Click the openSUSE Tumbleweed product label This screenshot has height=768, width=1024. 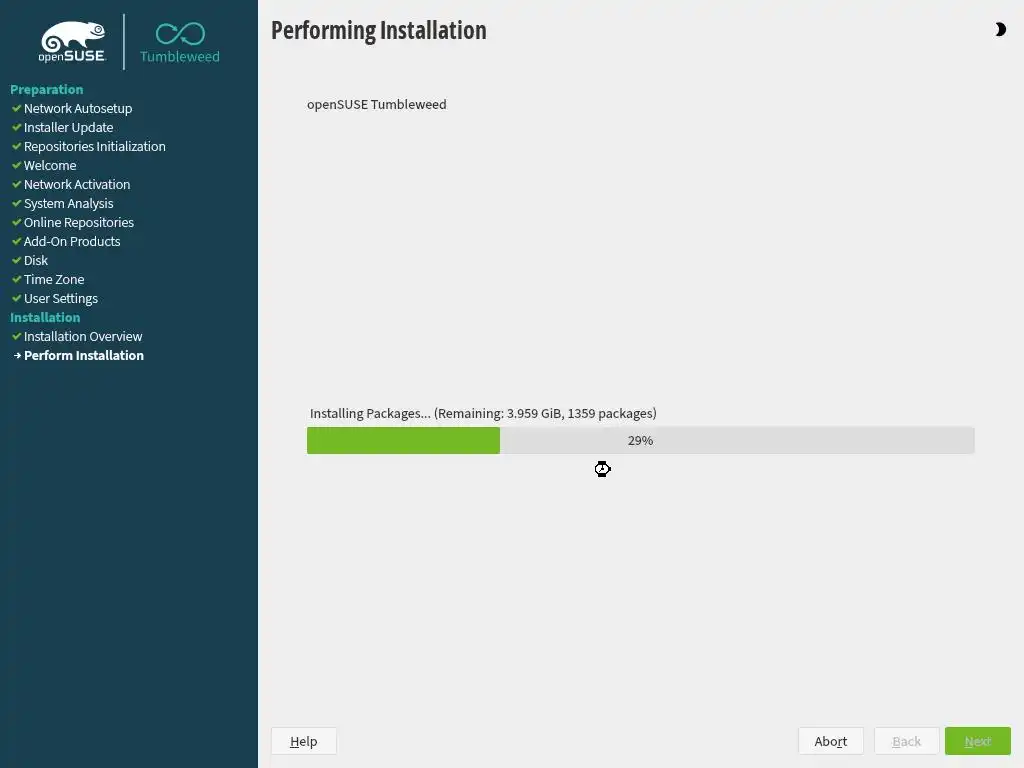(377, 104)
